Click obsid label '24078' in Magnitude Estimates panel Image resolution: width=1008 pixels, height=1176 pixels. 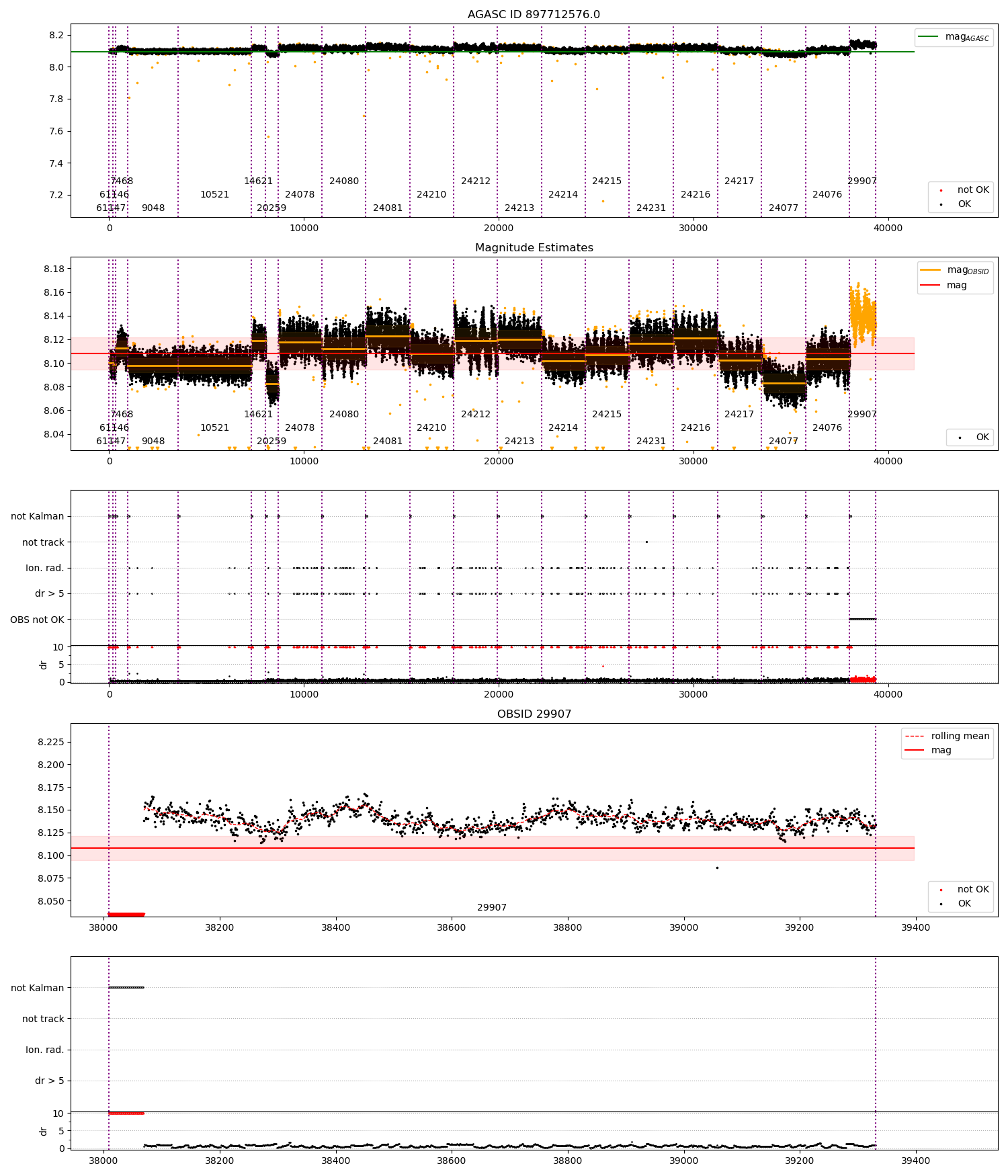click(x=300, y=428)
